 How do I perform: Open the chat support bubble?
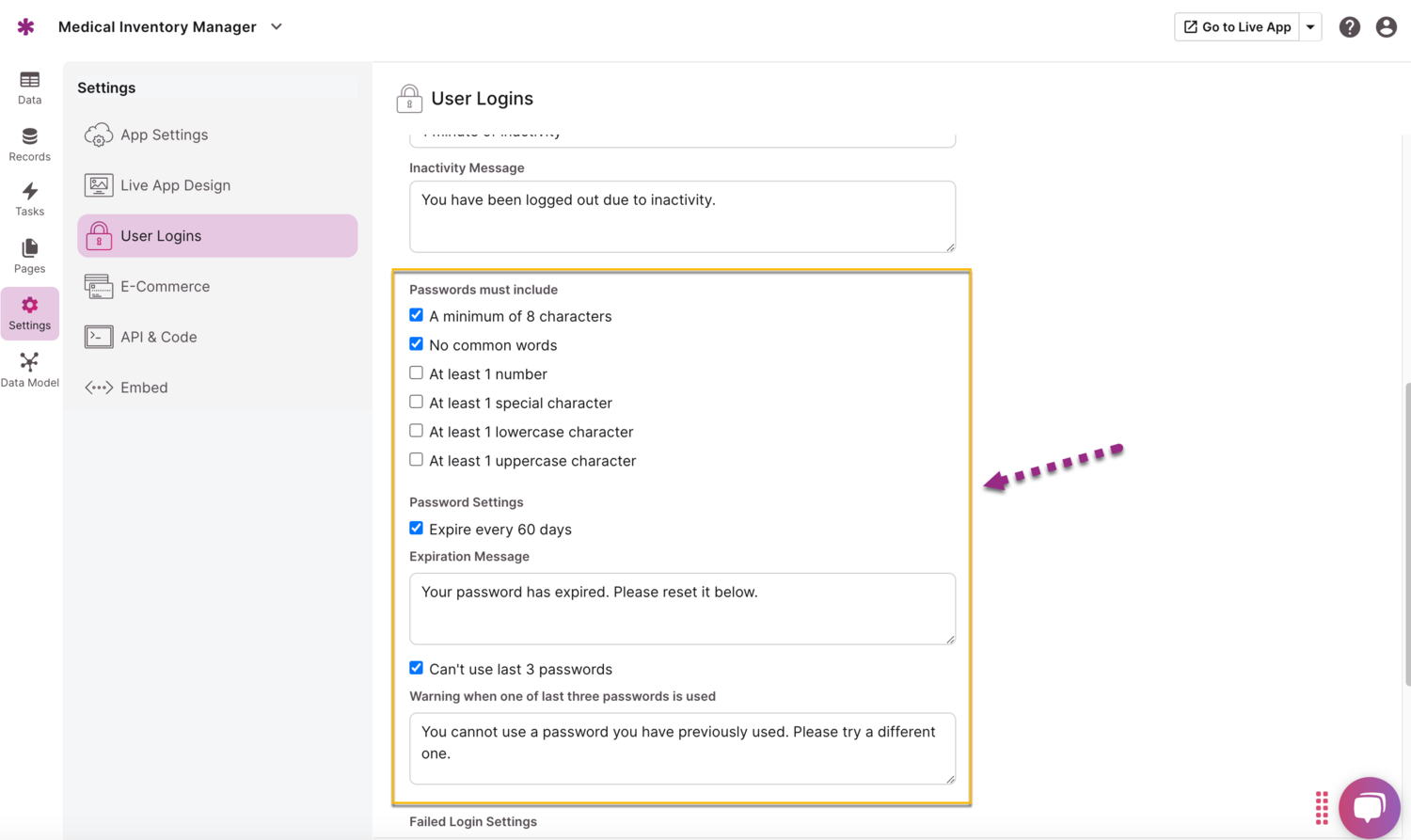[x=1369, y=806]
